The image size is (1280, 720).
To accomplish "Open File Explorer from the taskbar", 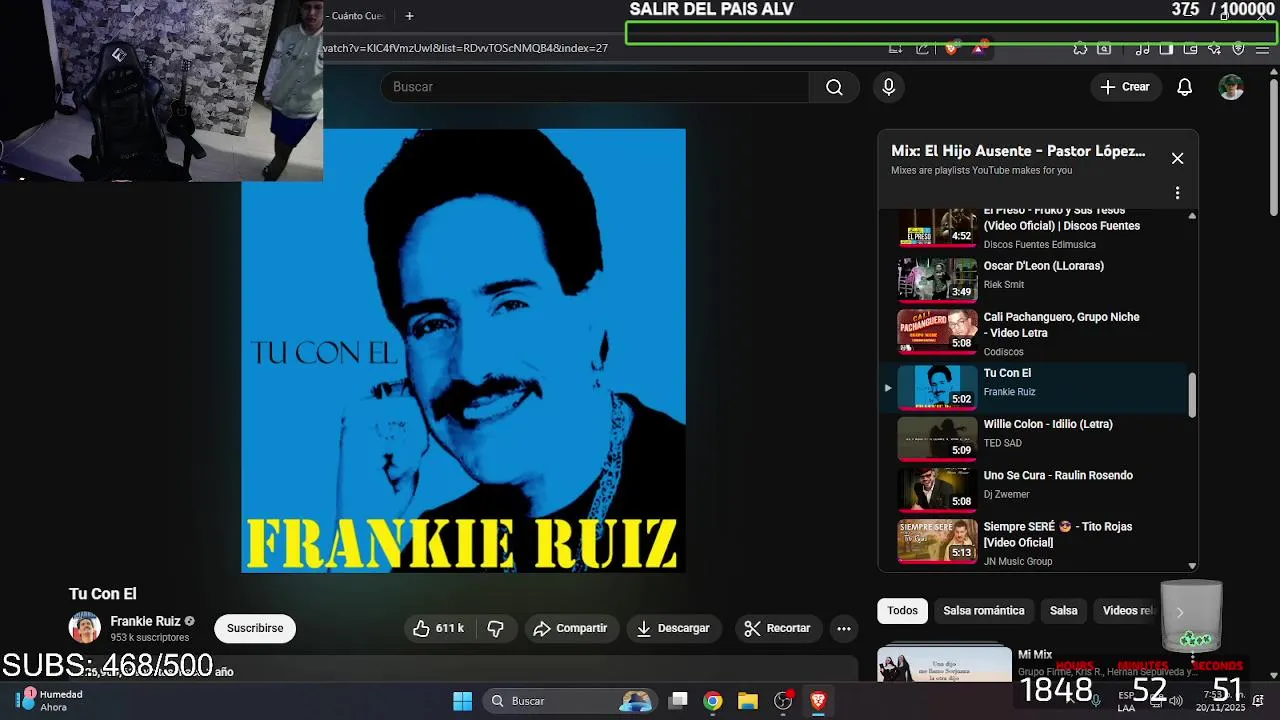I will (x=748, y=701).
